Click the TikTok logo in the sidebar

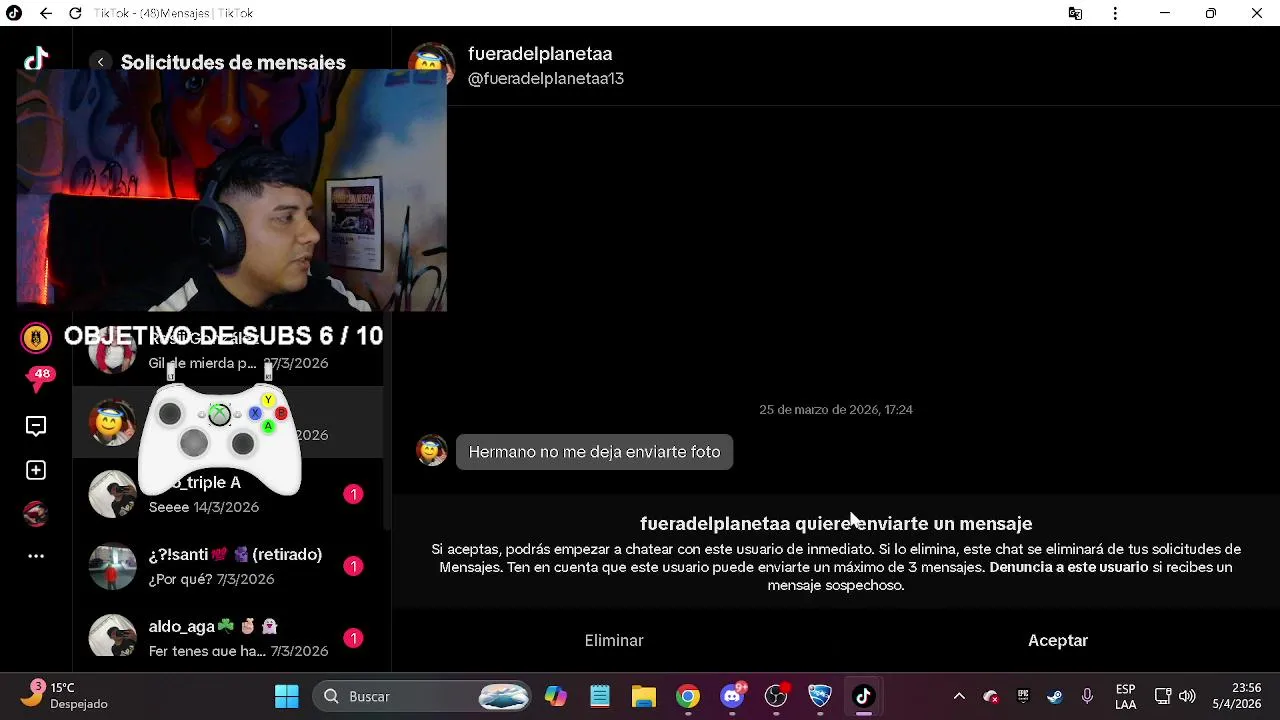[x=36, y=59]
